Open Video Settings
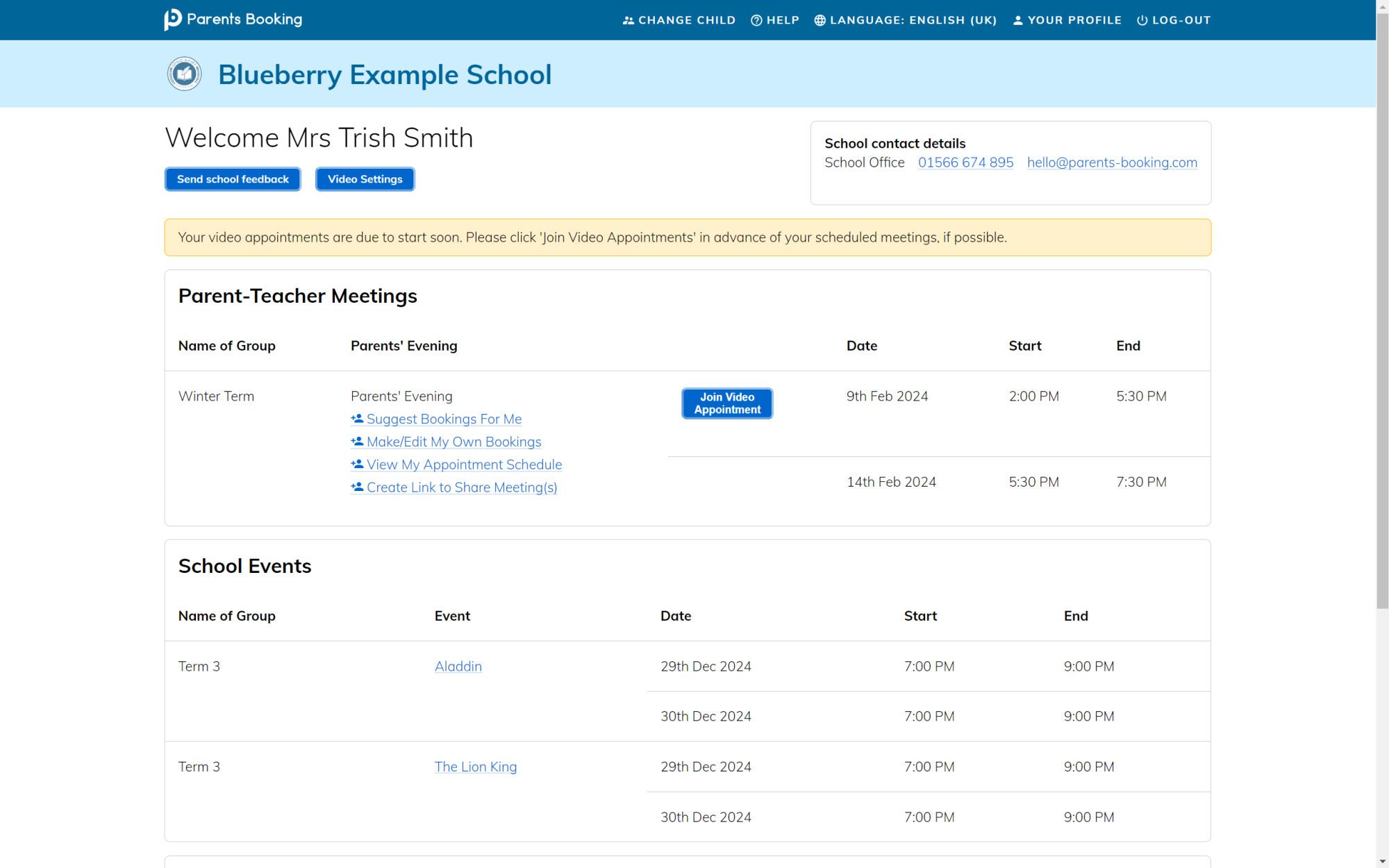Viewport: 1389px width, 868px height. (x=365, y=179)
